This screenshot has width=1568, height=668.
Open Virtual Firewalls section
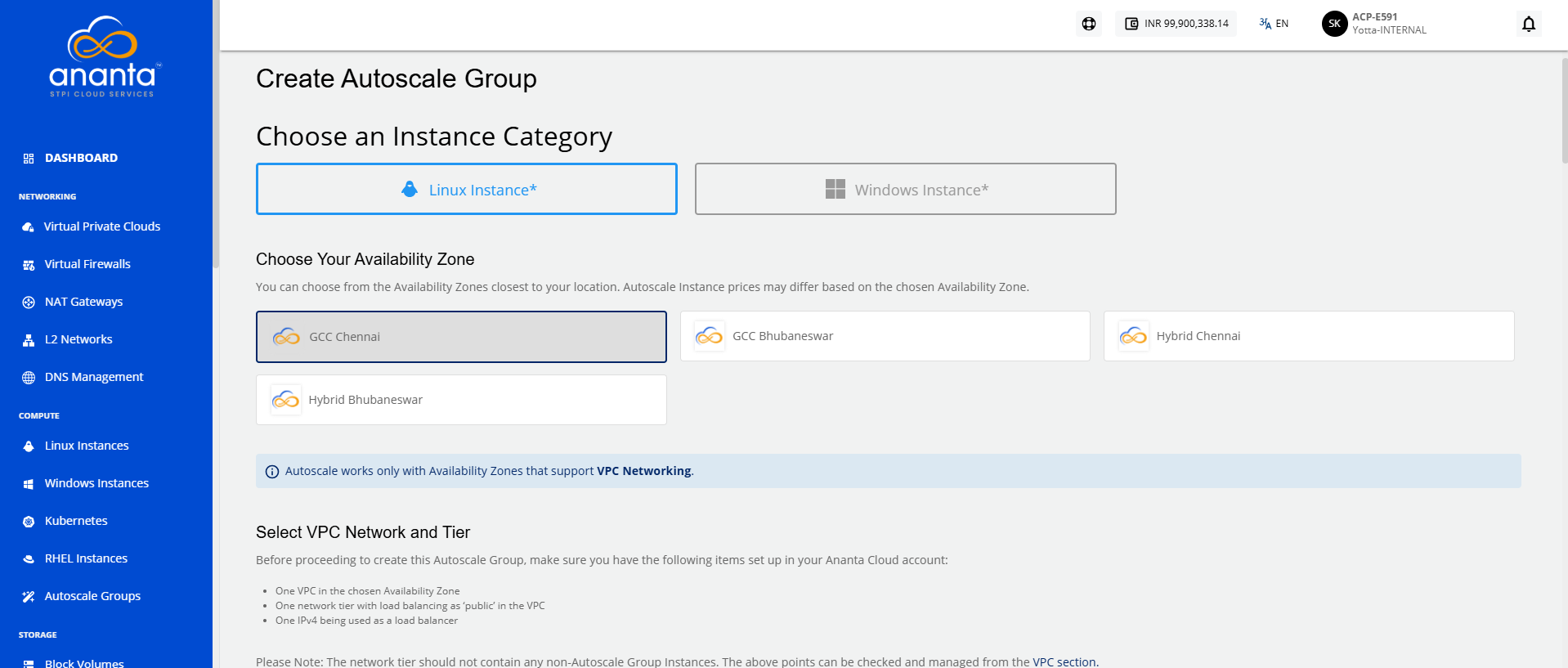(87, 264)
